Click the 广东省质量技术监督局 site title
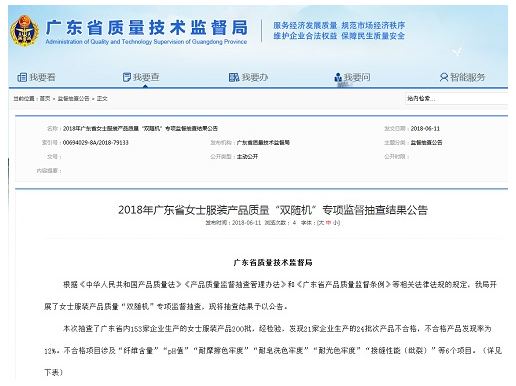516x386 pixels. (x=147, y=27)
